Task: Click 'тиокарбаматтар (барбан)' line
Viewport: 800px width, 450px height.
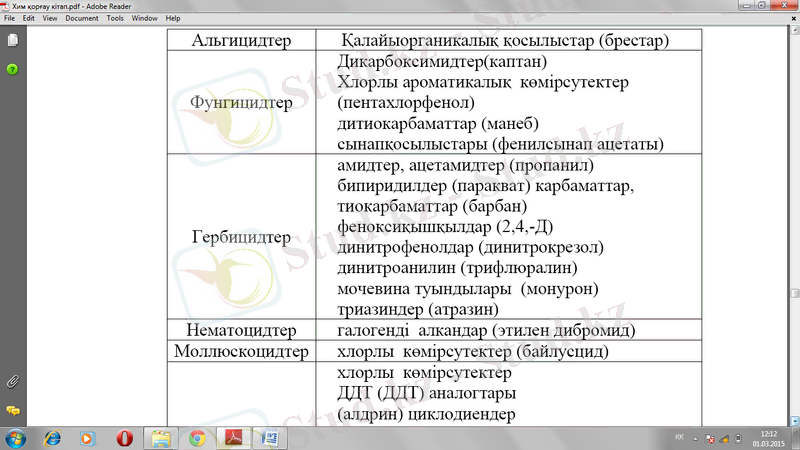Action: click(432, 206)
